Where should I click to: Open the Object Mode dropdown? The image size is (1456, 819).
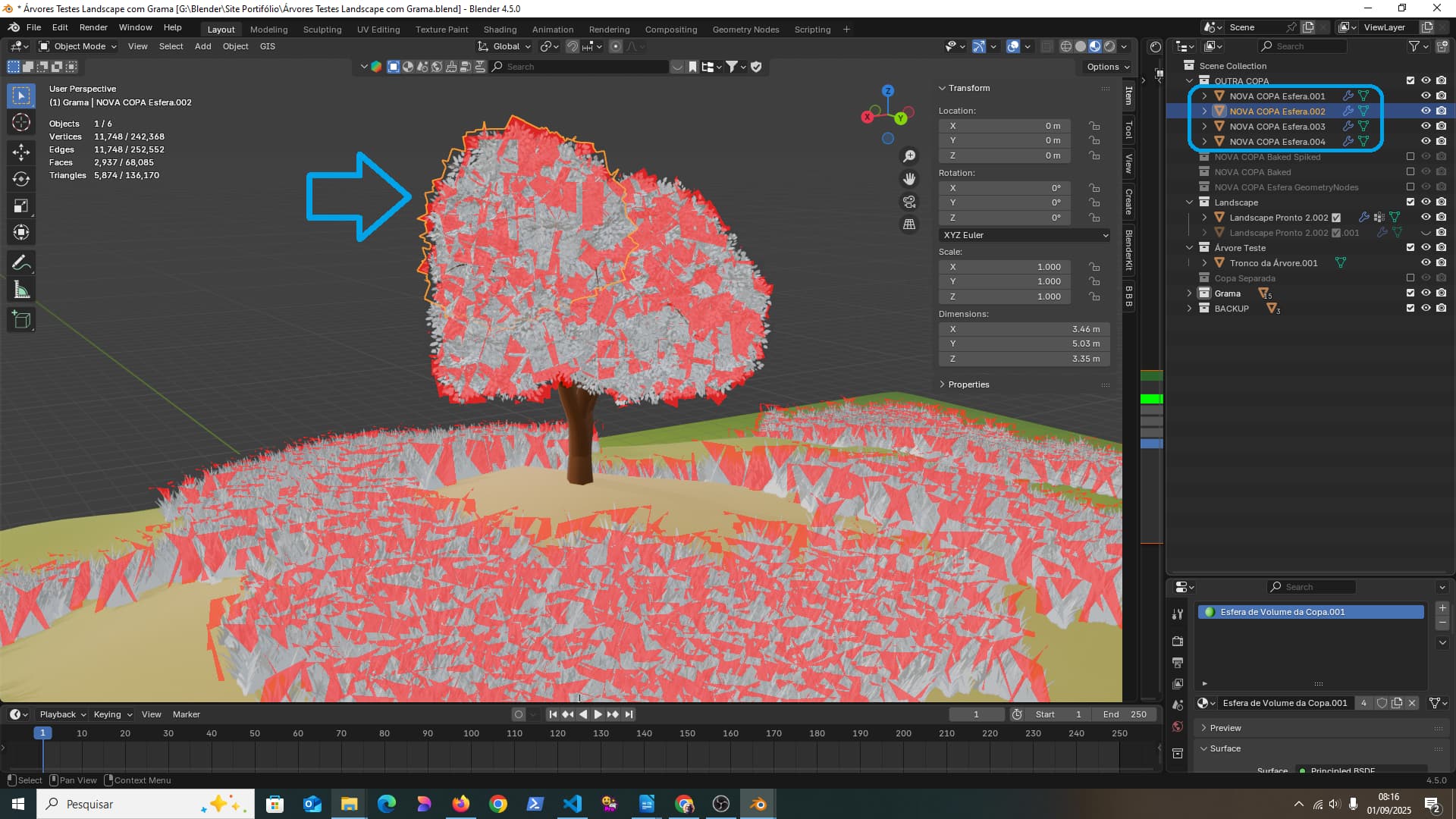click(78, 46)
